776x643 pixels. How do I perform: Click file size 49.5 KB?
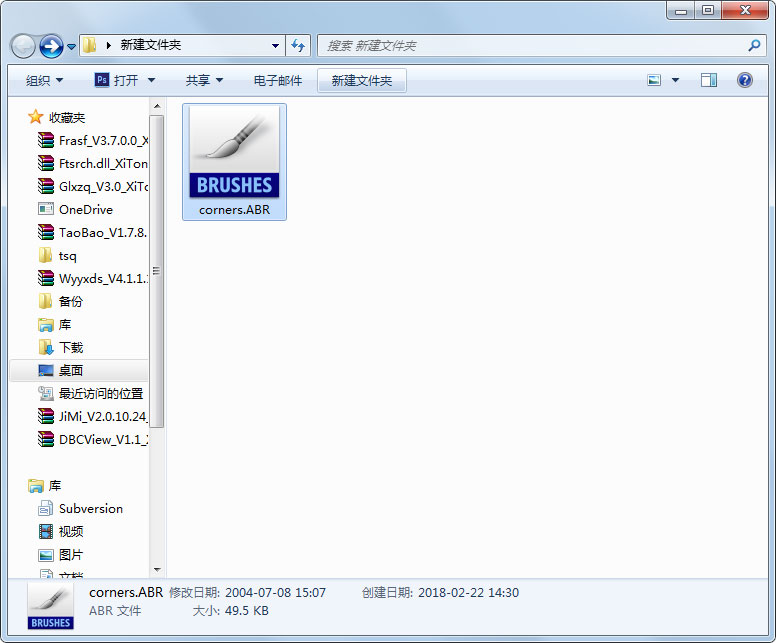click(x=246, y=611)
